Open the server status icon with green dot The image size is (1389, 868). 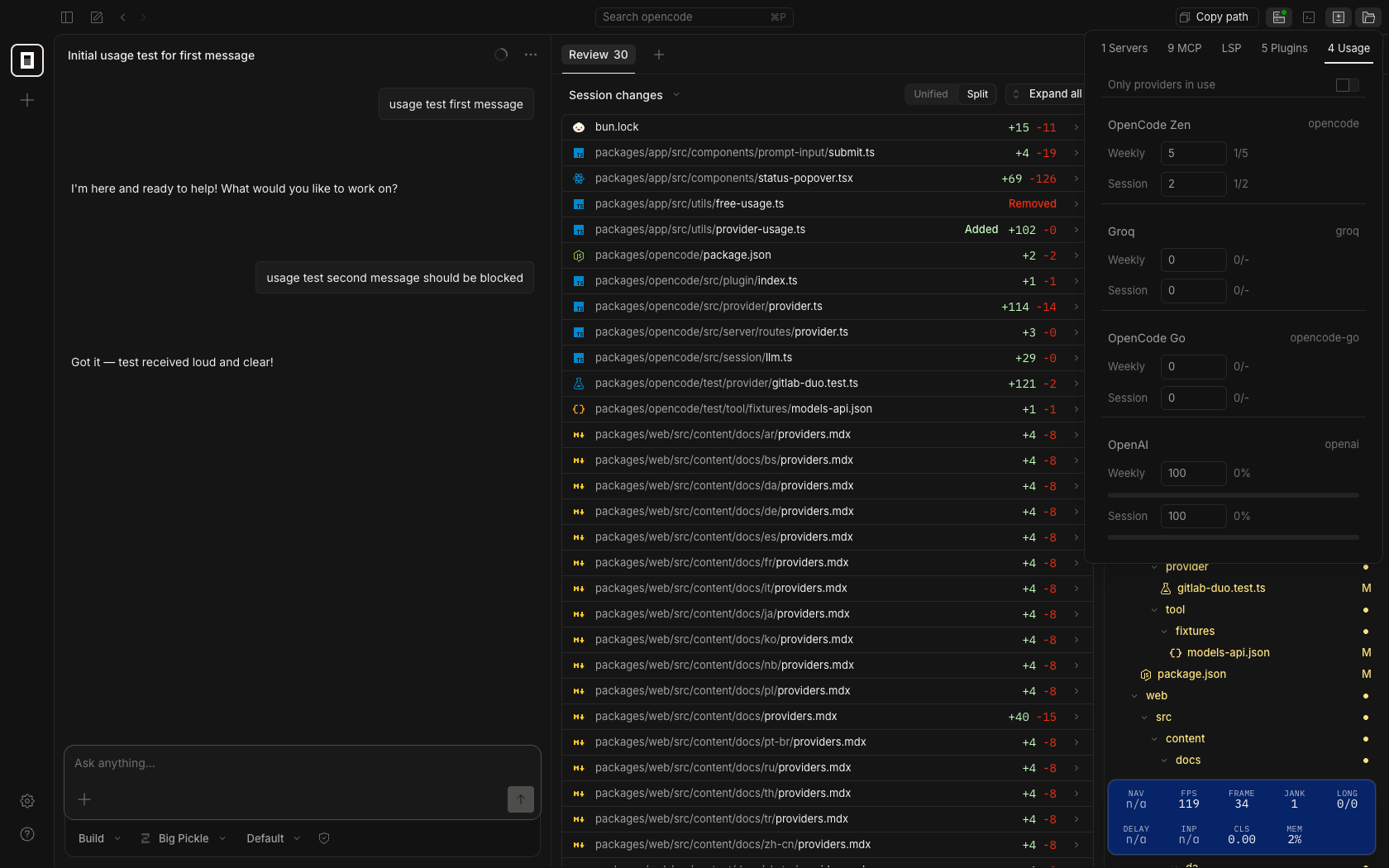coord(1279,17)
